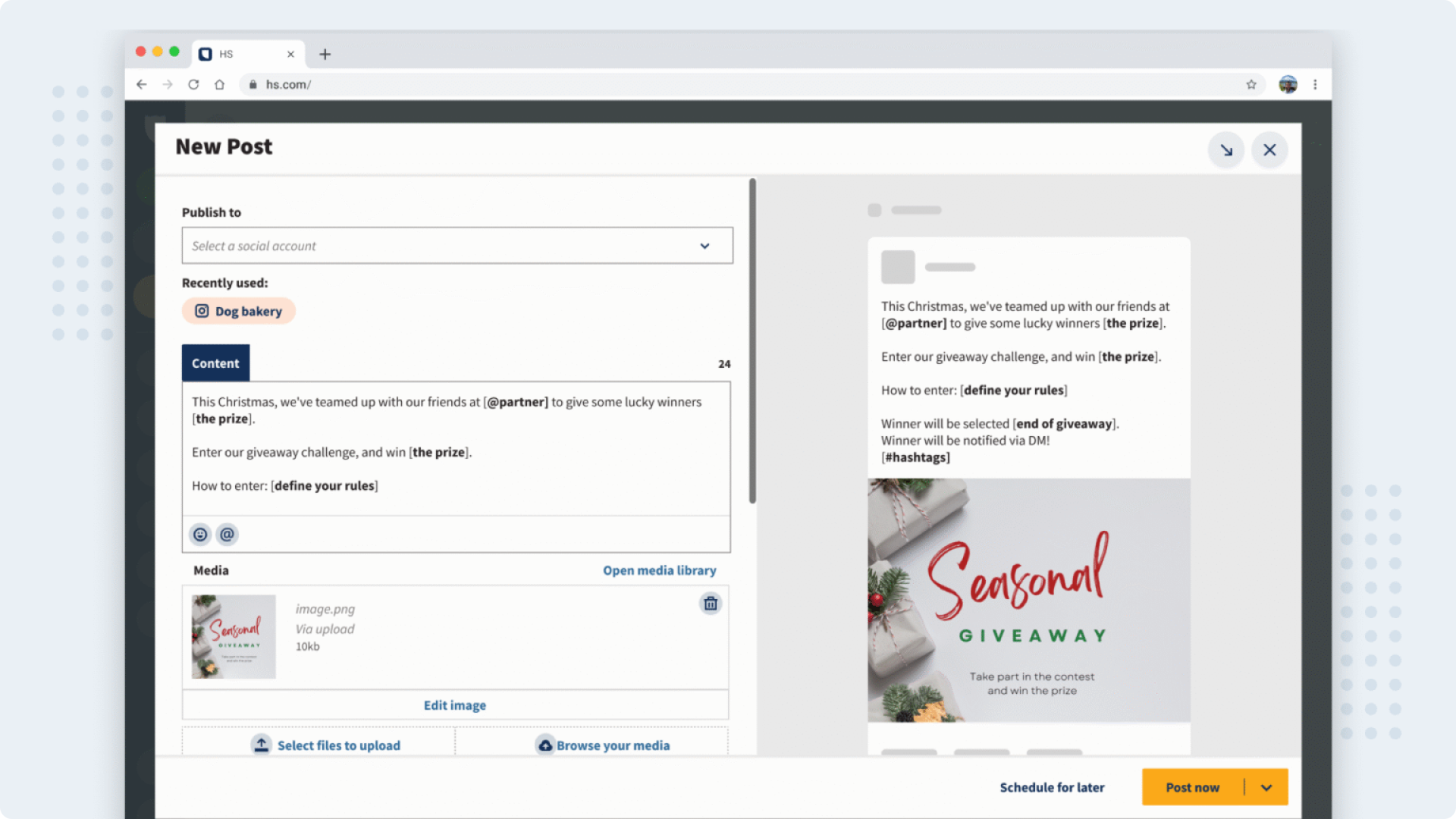Viewport: 1456px width, 819px height.
Task: Insert an emoji into the content
Action: 200,535
